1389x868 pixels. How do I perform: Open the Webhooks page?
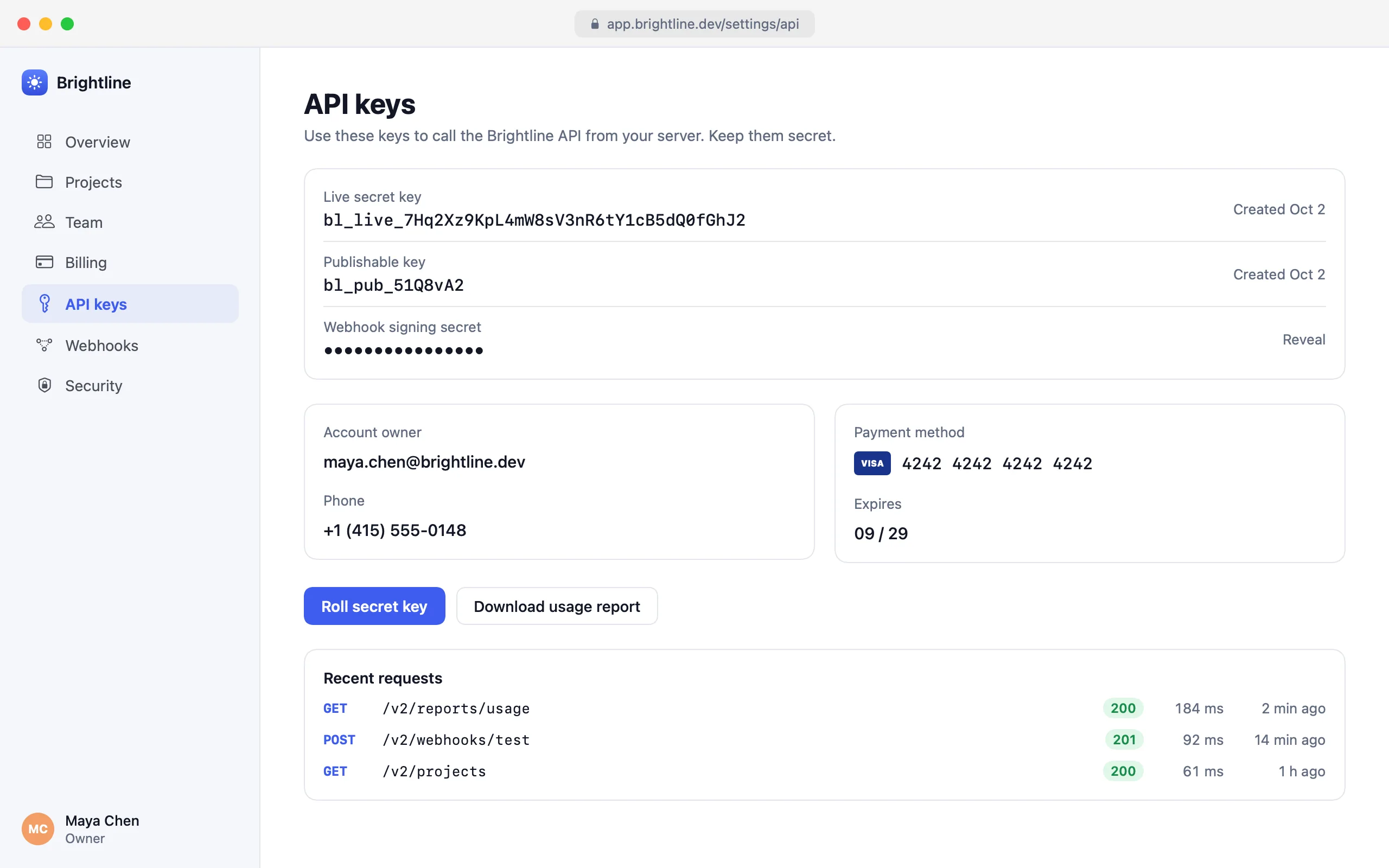click(130, 345)
